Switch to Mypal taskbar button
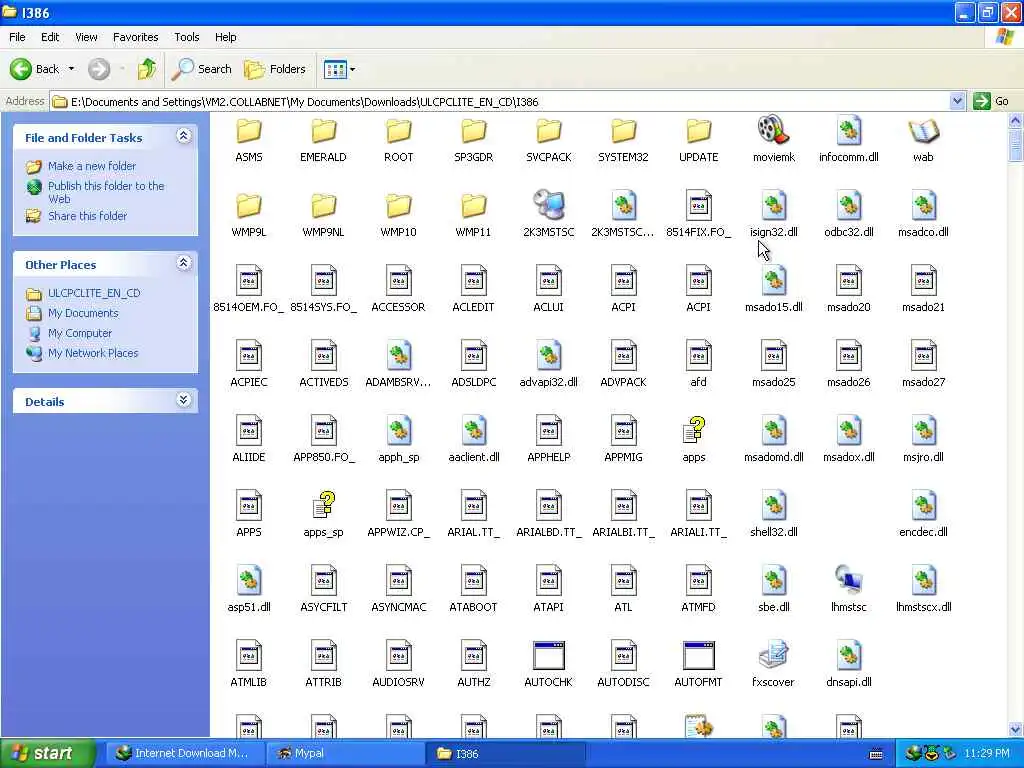Screen dimensions: 1024x768 click(x=345, y=753)
